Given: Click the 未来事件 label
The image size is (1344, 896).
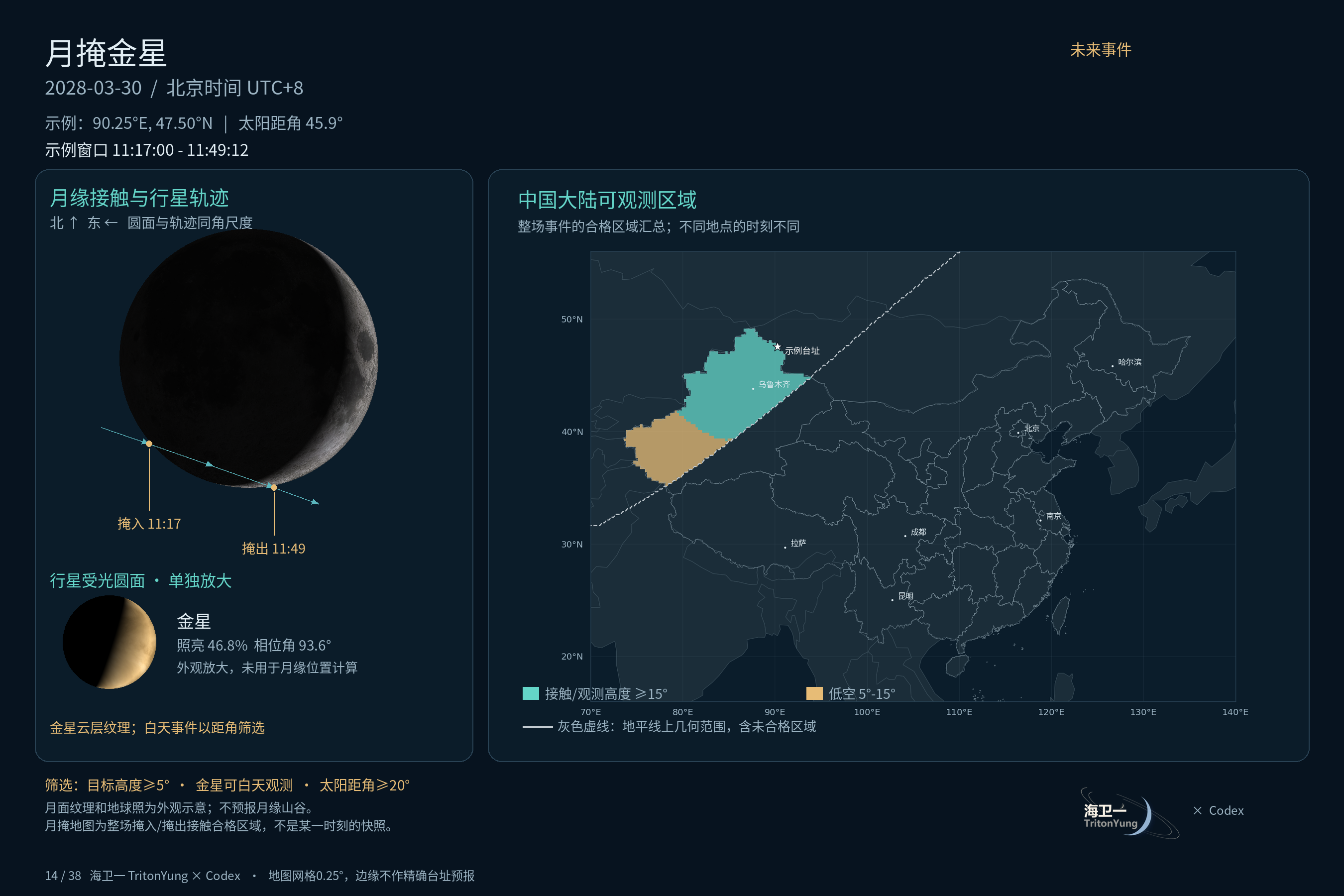Looking at the screenshot, I should 1101,50.
